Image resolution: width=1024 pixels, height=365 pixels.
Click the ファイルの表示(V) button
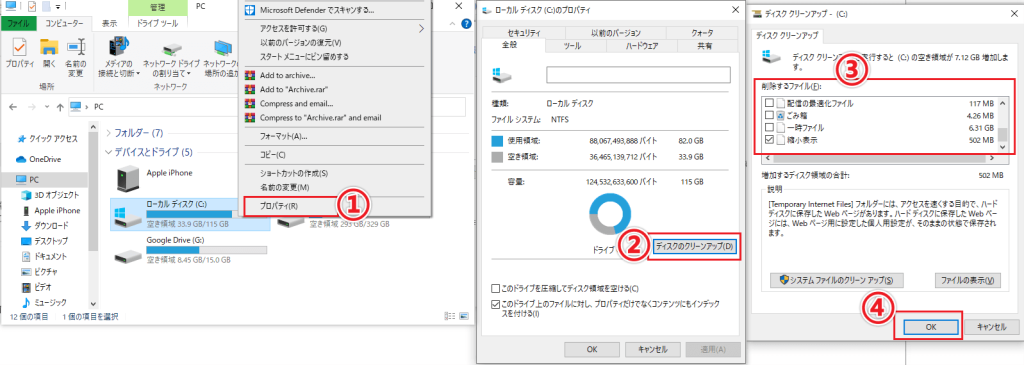coord(967,280)
